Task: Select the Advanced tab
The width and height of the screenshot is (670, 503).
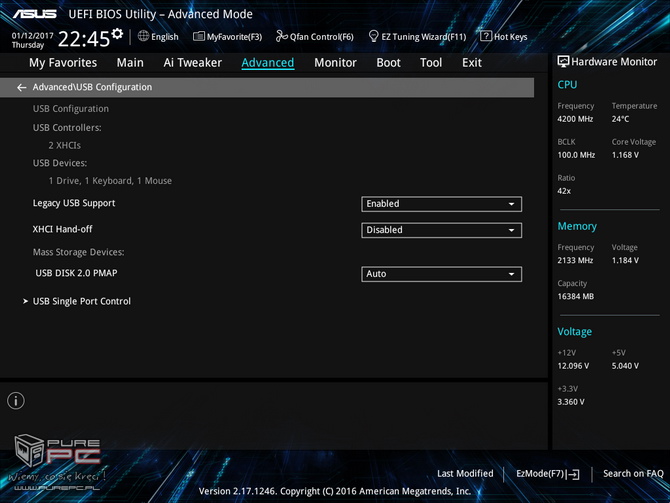Action: [267, 63]
